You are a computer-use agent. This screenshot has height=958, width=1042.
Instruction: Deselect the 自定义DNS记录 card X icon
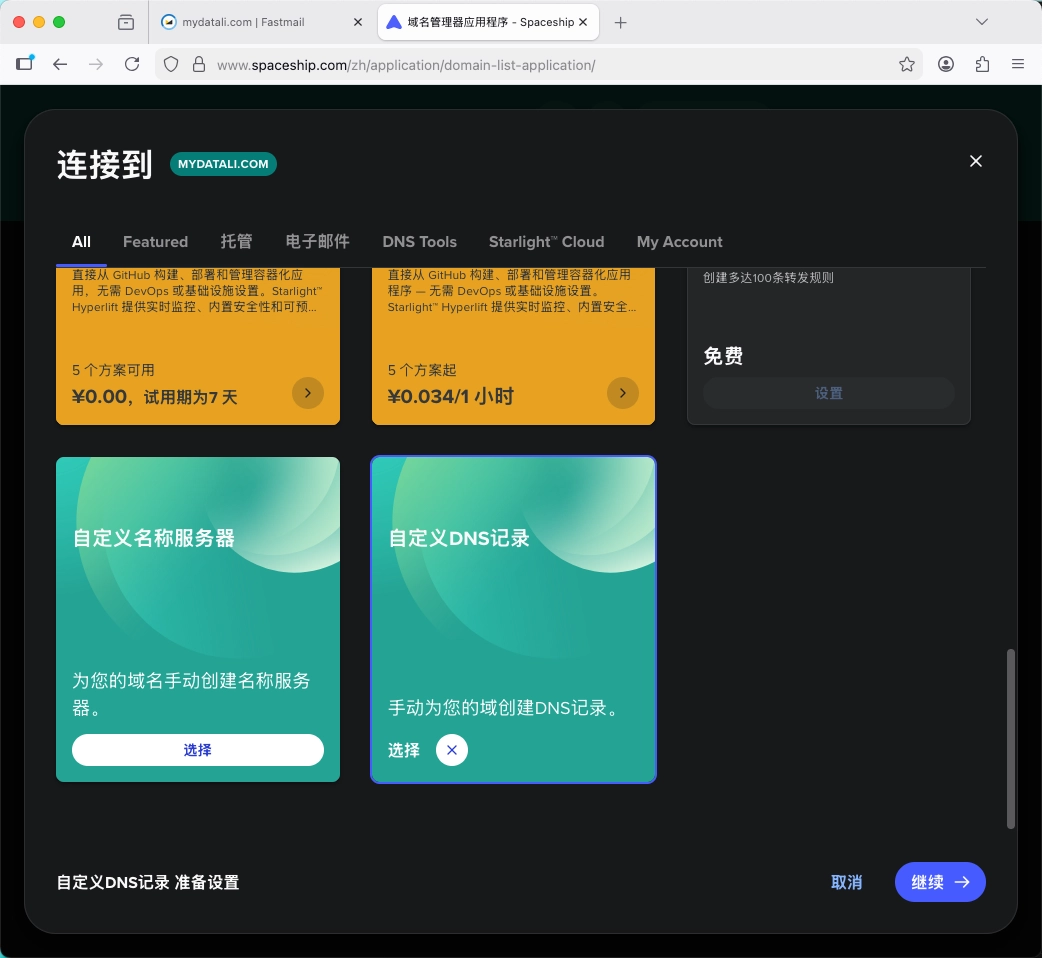[452, 750]
